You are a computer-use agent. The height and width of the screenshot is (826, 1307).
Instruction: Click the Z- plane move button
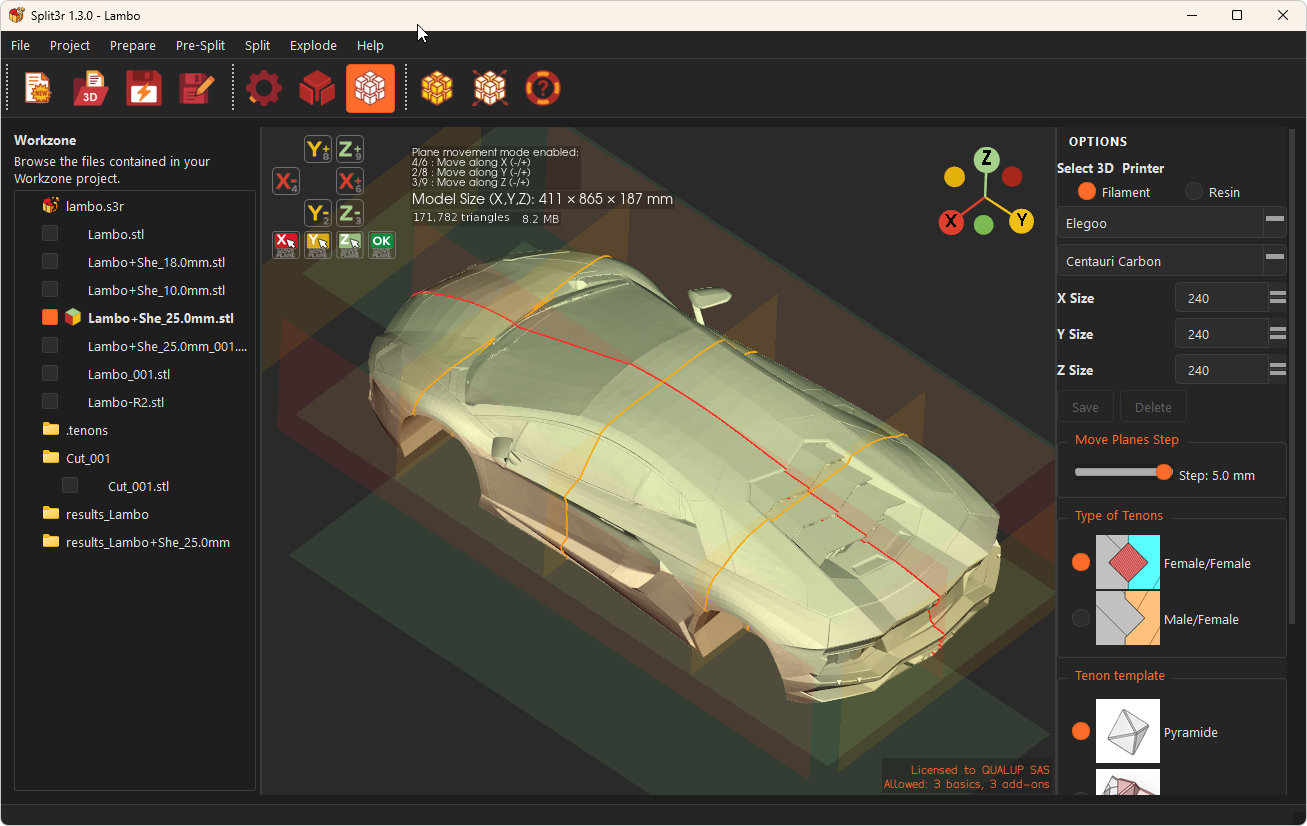[x=350, y=213]
